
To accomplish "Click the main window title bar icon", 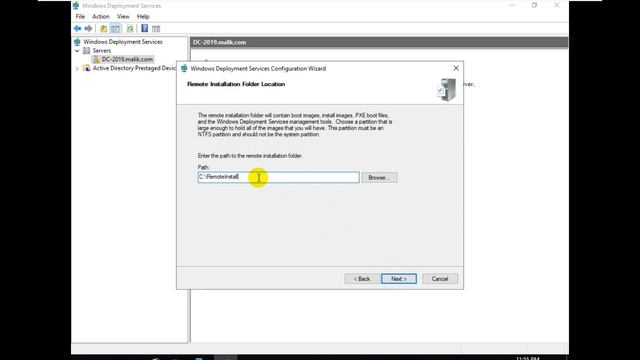I will tap(76, 5).
